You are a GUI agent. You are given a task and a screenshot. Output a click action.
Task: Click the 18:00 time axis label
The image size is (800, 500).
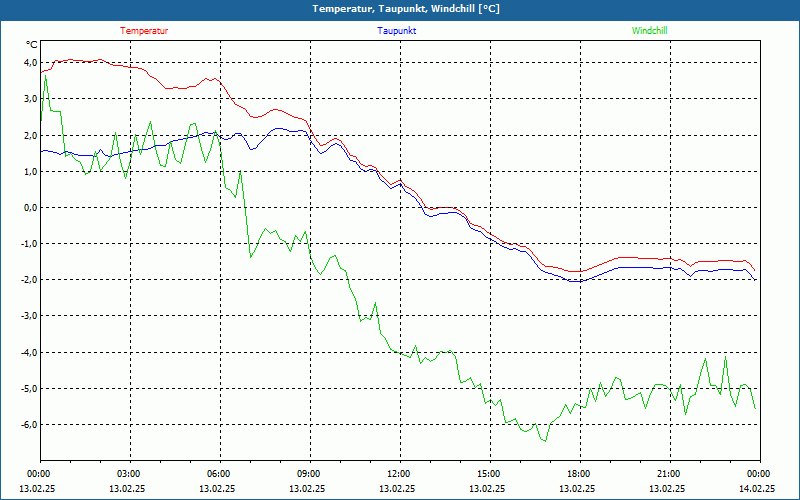pyautogui.click(x=578, y=474)
